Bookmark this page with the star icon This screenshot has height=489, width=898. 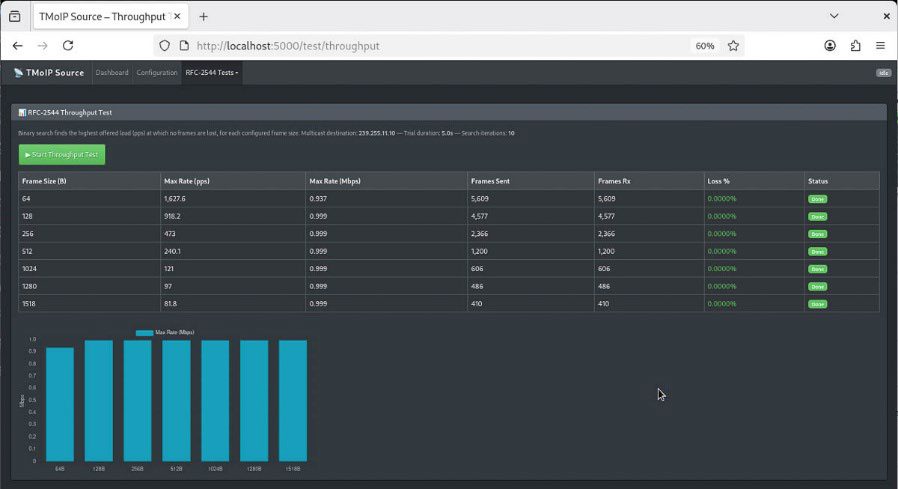coord(733,46)
